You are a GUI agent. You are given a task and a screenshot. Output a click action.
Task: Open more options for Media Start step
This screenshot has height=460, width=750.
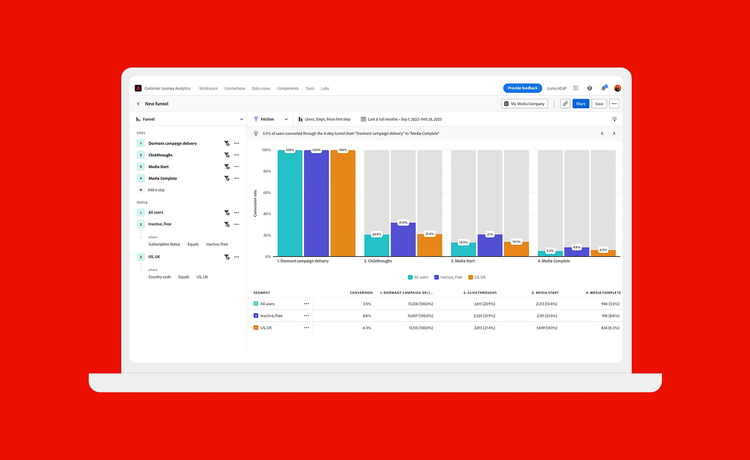(237, 167)
